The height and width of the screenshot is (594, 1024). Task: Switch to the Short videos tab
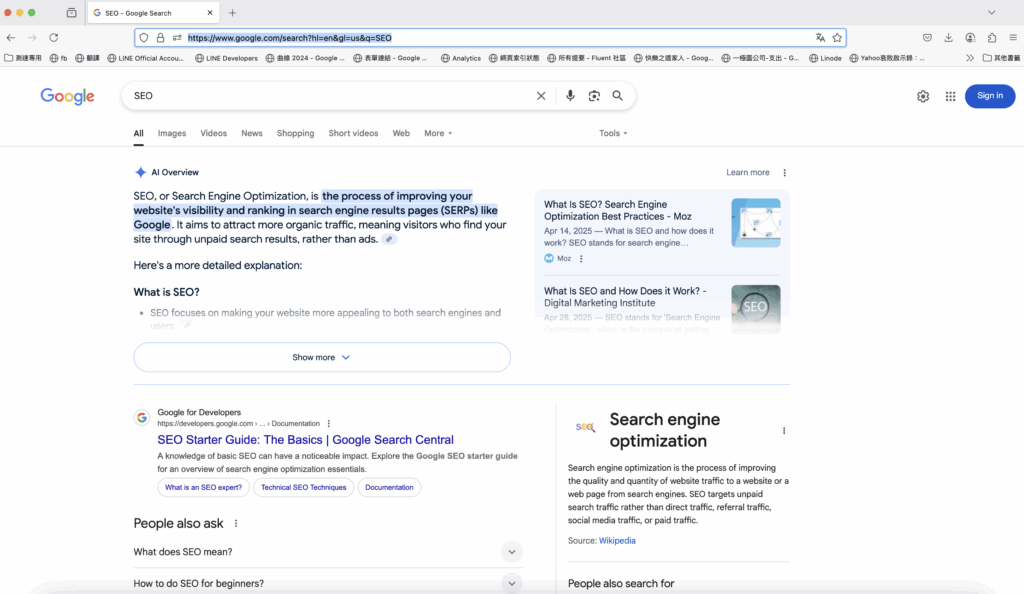[x=353, y=133]
